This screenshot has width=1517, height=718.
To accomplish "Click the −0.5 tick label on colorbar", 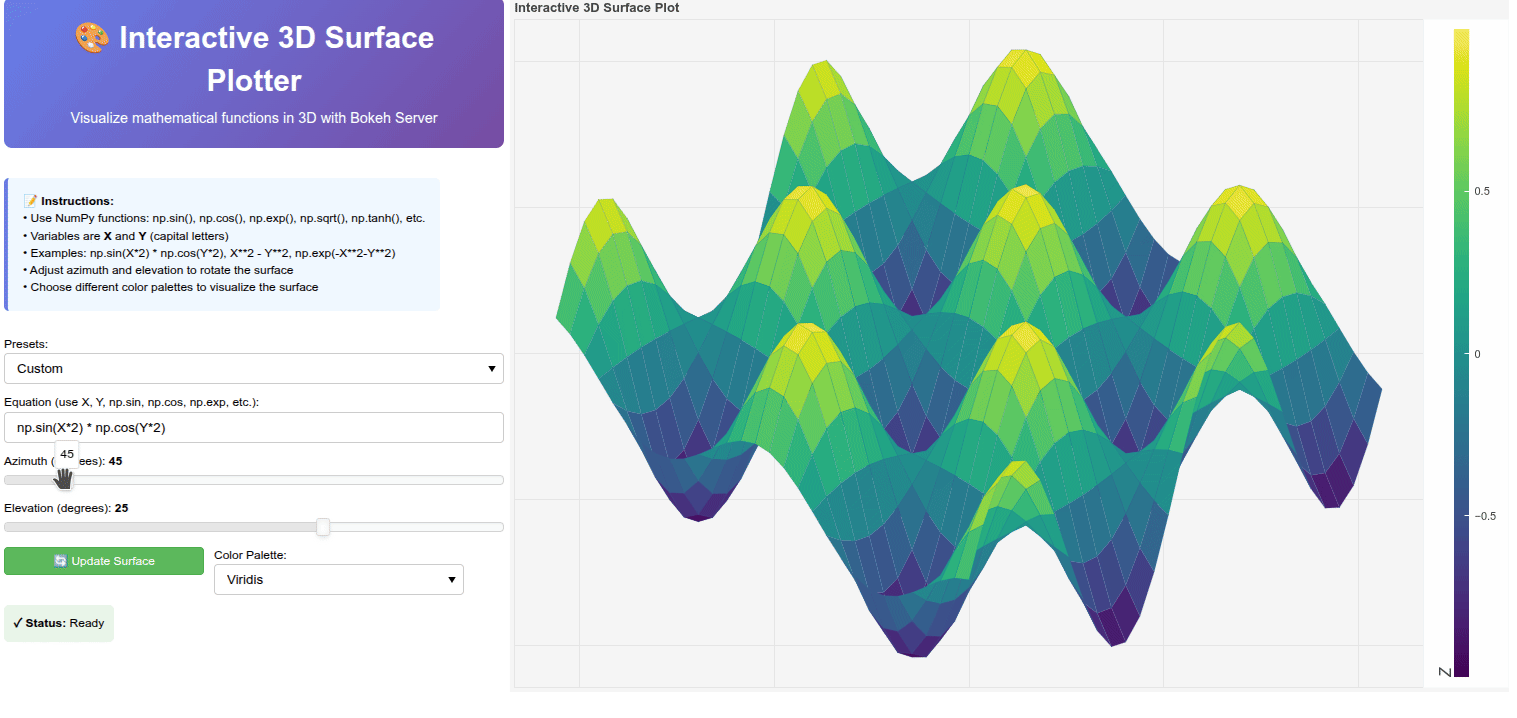I will point(1484,516).
